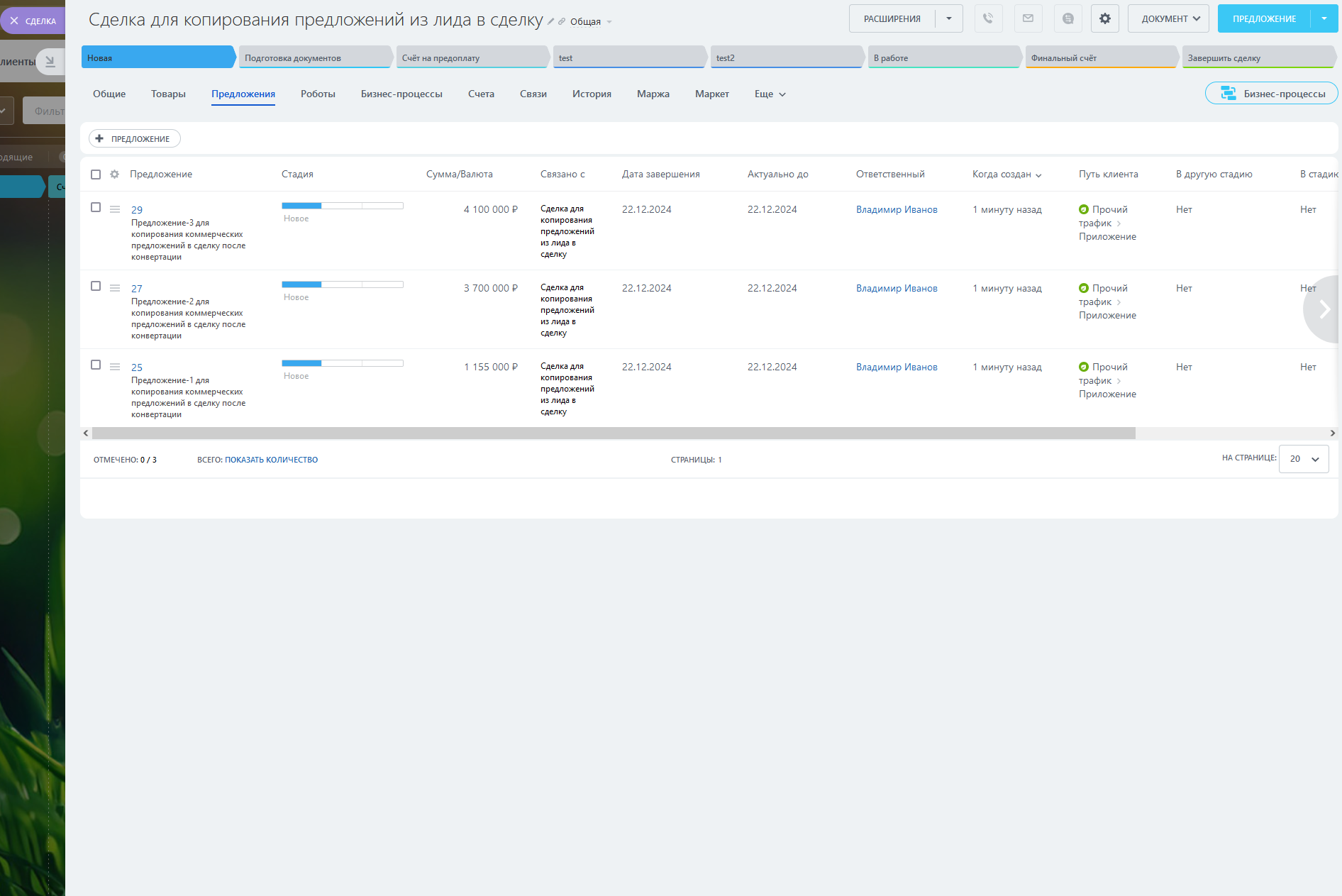Open table column settings gear icon
This screenshot has height=896, width=1342.
114,175
